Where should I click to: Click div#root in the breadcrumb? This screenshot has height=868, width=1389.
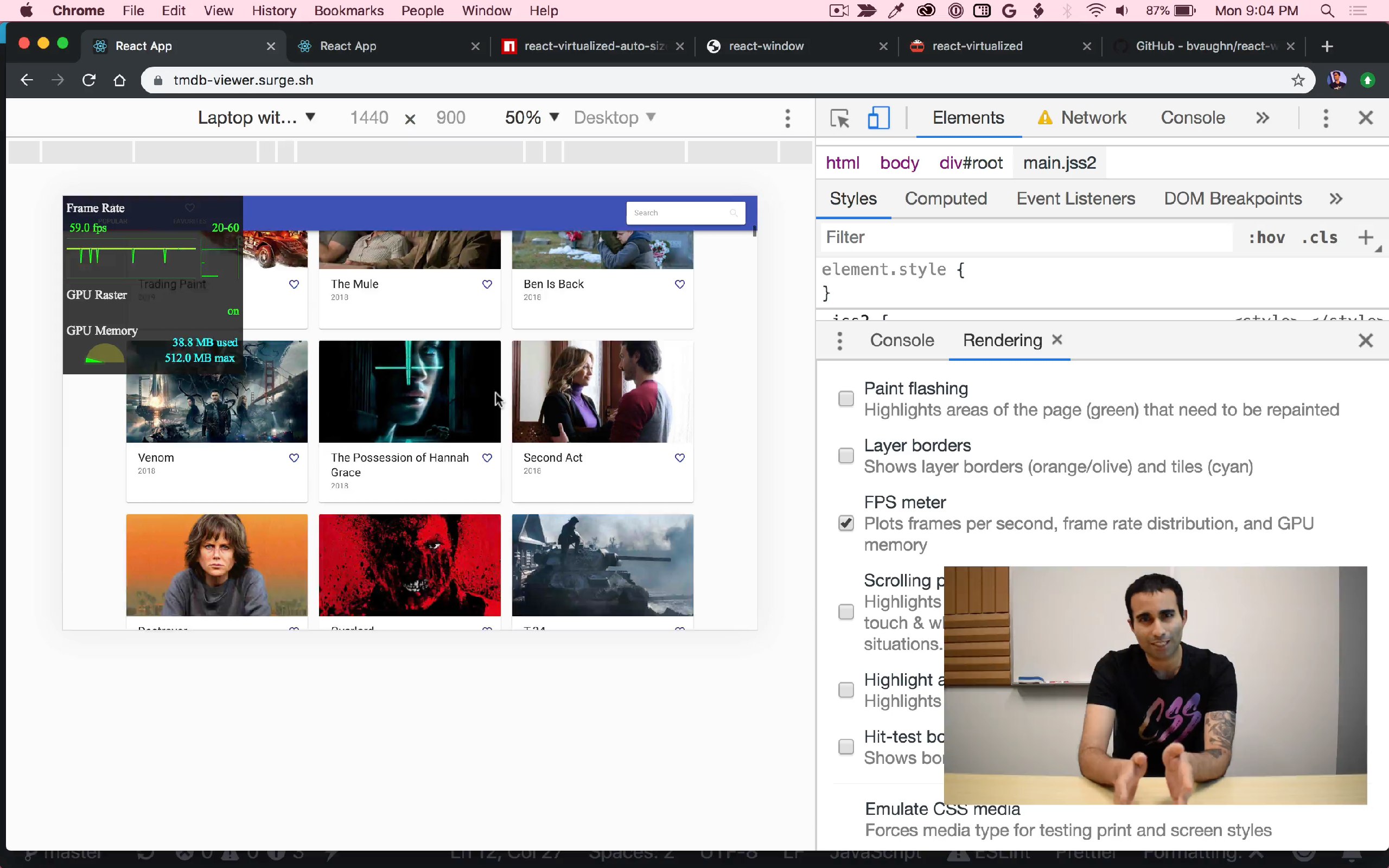971,163
